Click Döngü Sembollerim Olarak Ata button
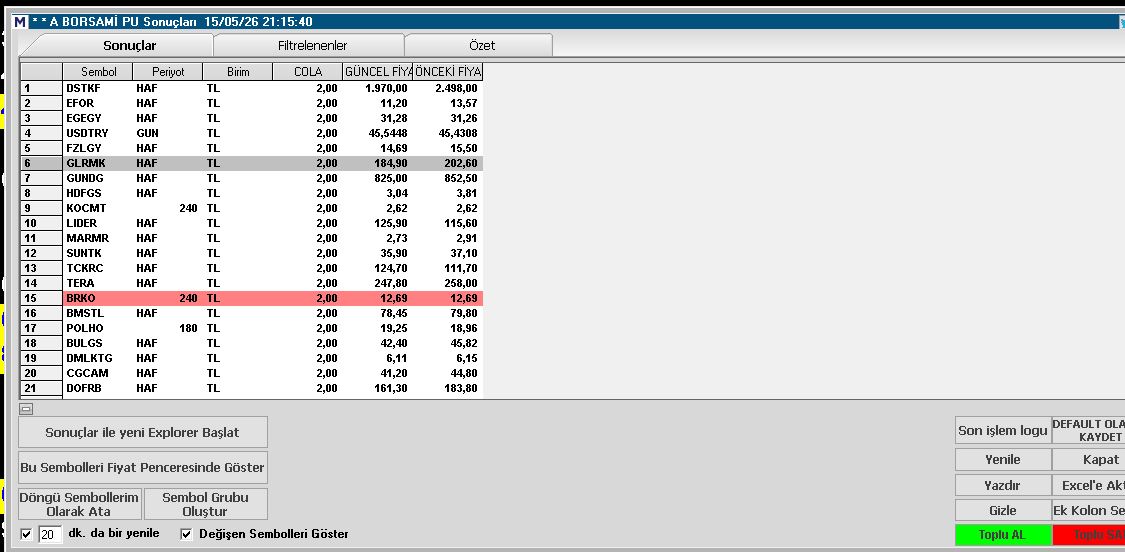 pos(80,504)
